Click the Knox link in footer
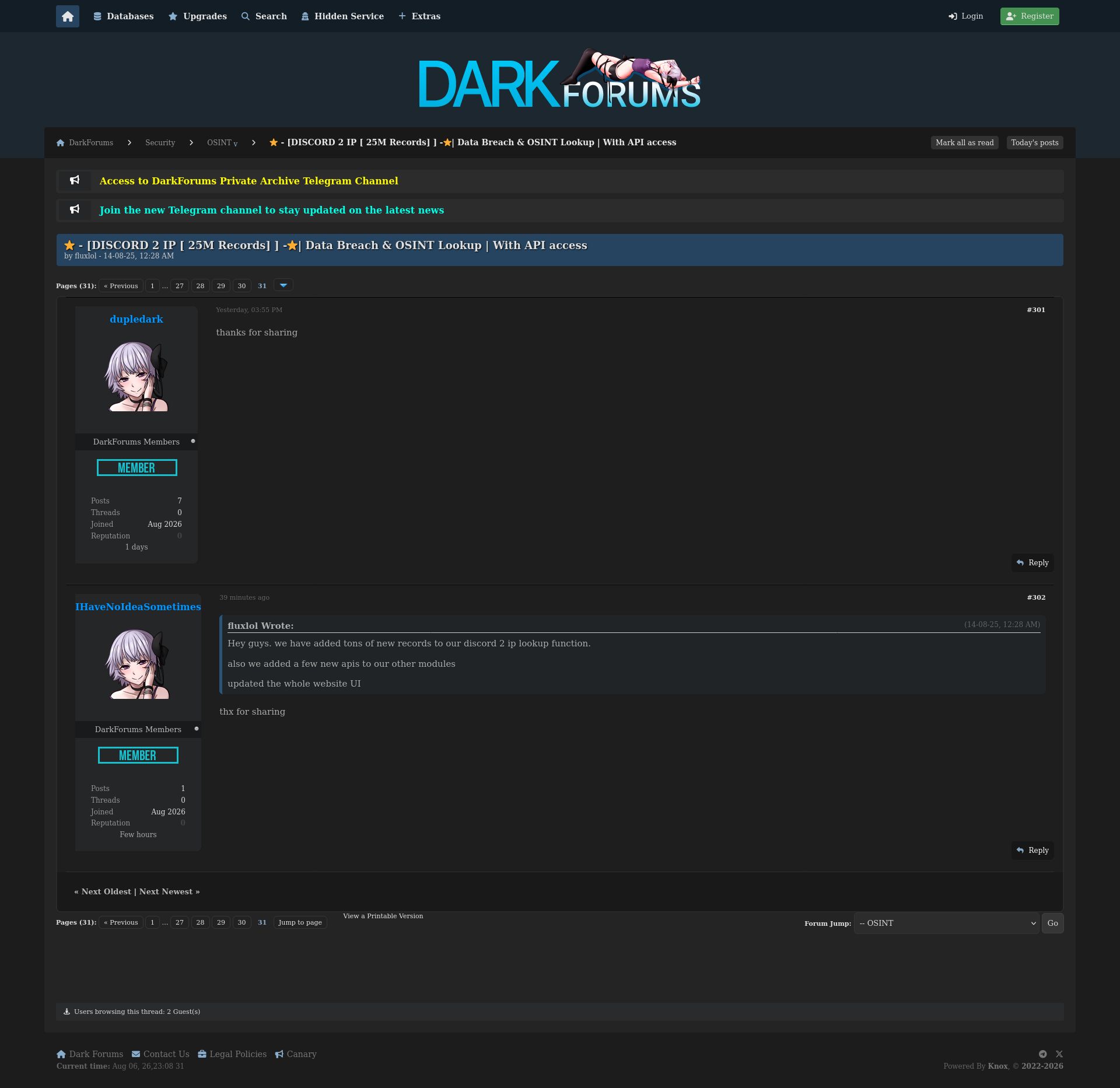1120x1088 pixels. tap(998, 1066)
